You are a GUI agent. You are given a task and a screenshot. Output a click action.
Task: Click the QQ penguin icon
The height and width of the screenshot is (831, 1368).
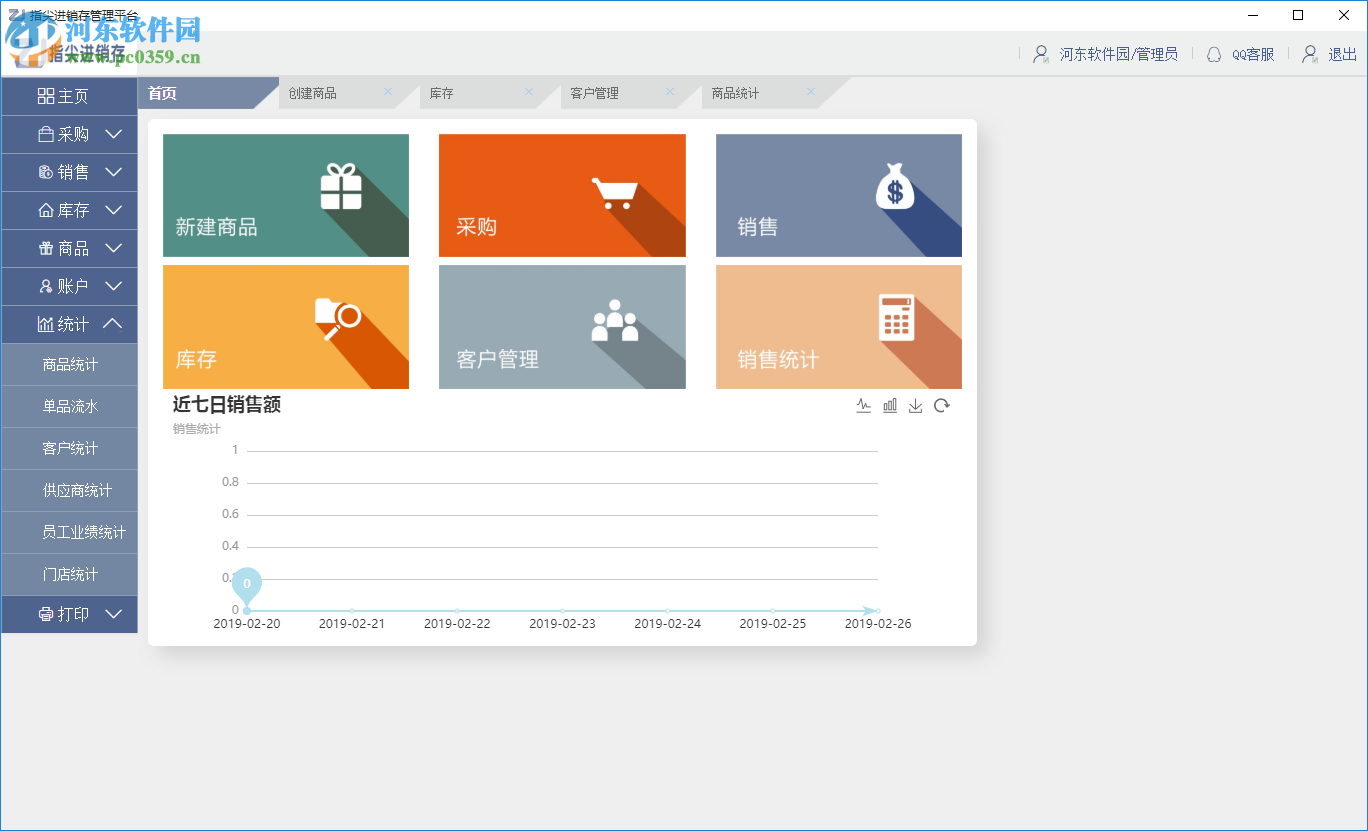pos(1214,54)
